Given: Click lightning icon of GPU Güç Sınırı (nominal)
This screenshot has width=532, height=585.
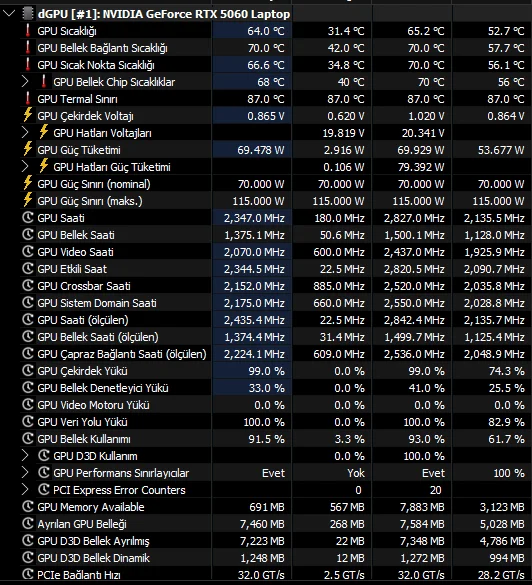Looking at the screenshot, I should (28, 183).
